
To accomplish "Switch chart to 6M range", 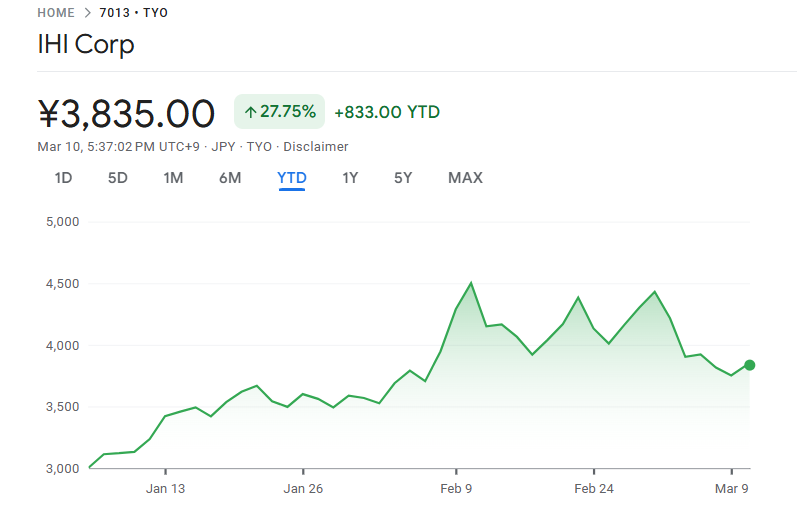I will (x=230, y=178).
